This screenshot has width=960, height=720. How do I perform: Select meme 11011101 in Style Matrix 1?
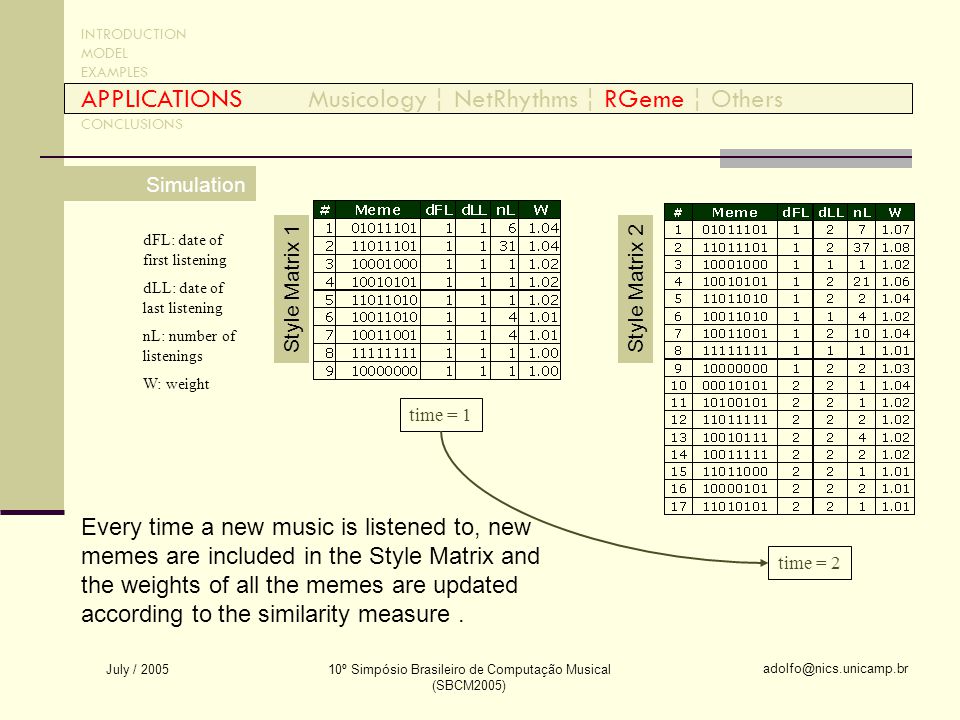pos(384,246)
